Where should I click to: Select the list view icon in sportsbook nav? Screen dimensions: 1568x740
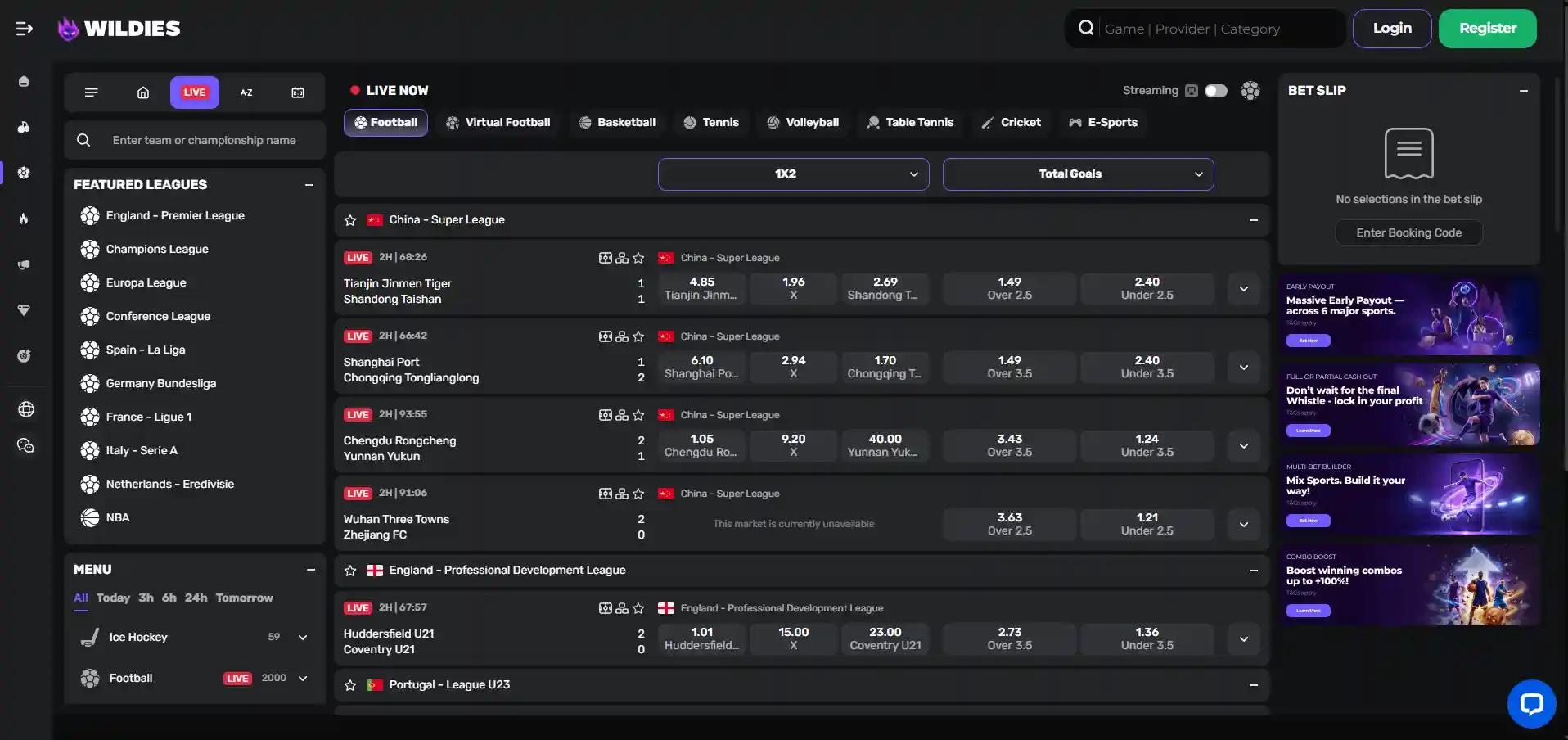[x=91, y=92]
